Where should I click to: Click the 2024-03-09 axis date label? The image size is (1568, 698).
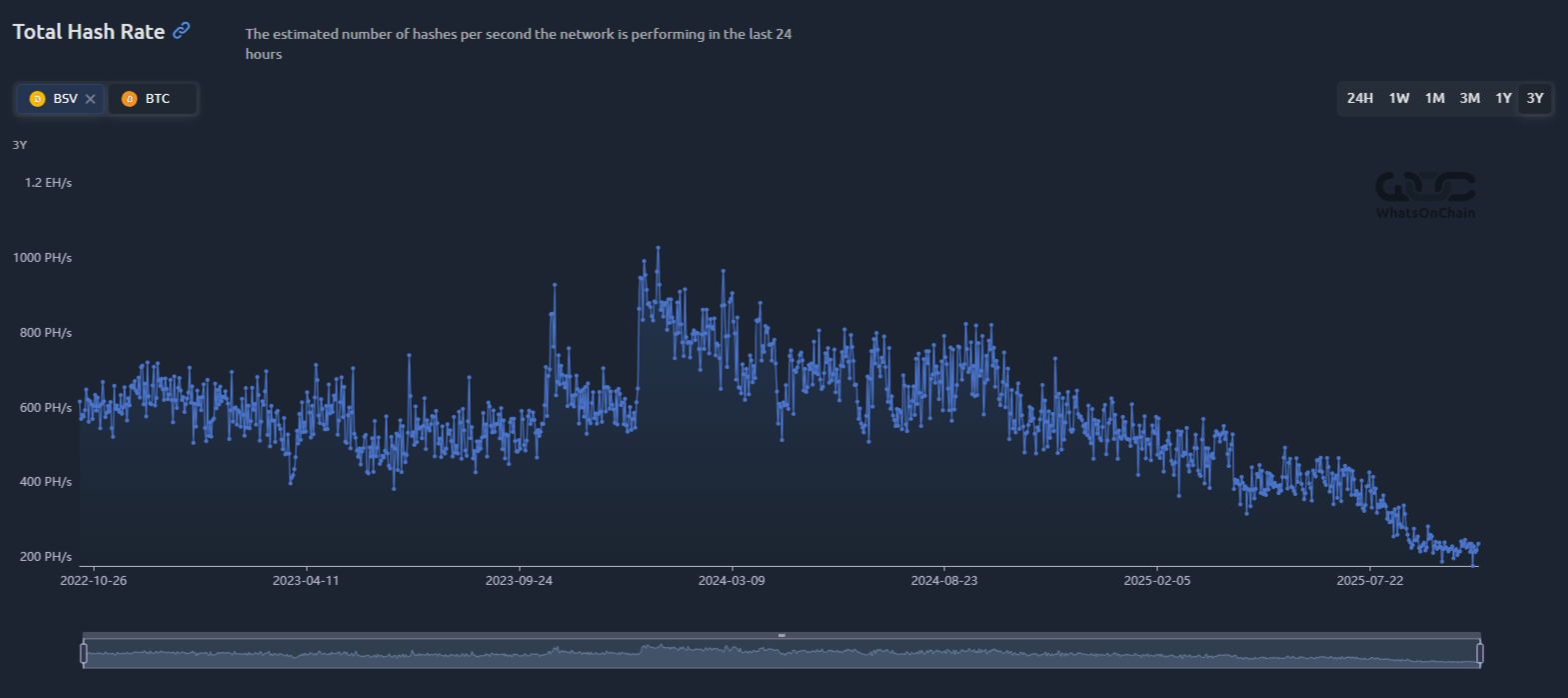point(732,581)
